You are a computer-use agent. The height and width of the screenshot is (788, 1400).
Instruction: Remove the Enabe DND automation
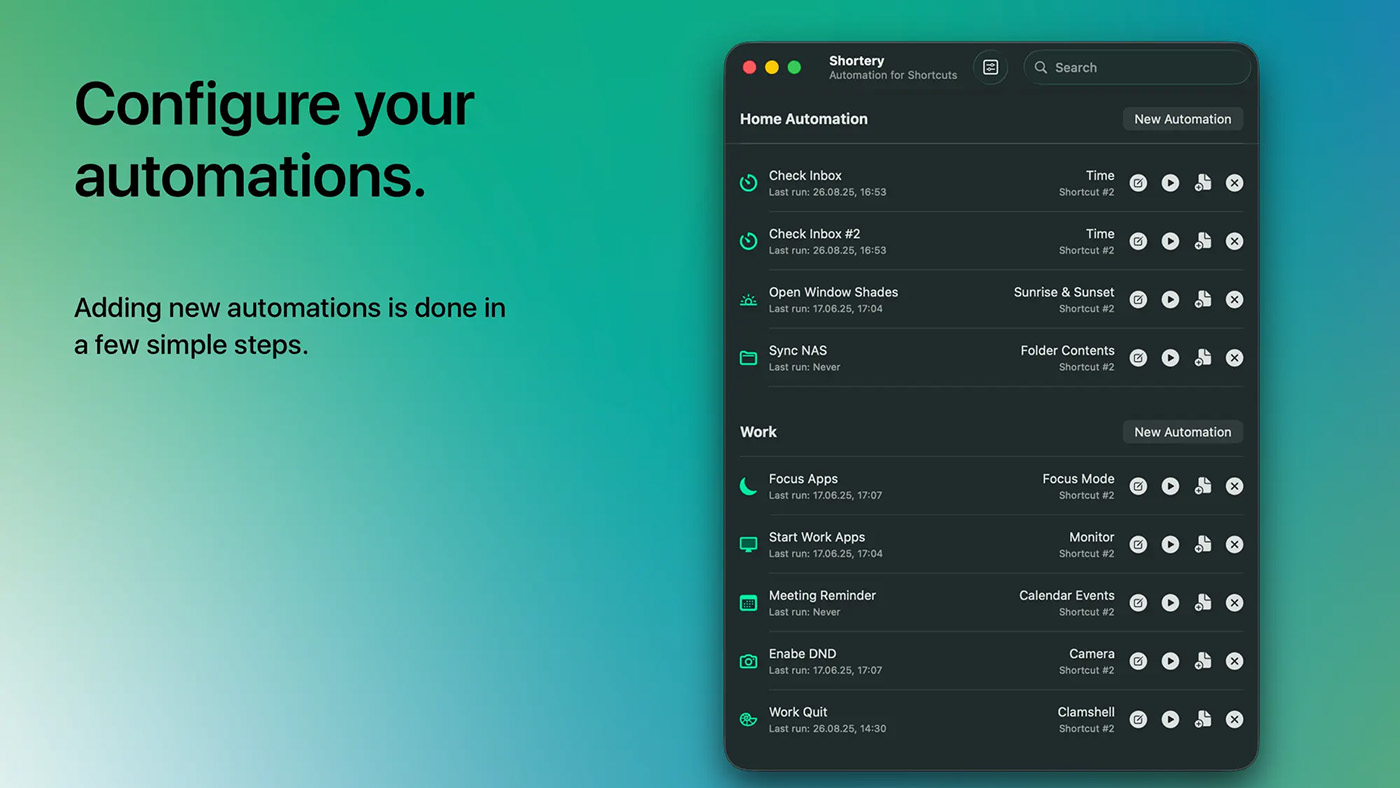pos(1235,661)
